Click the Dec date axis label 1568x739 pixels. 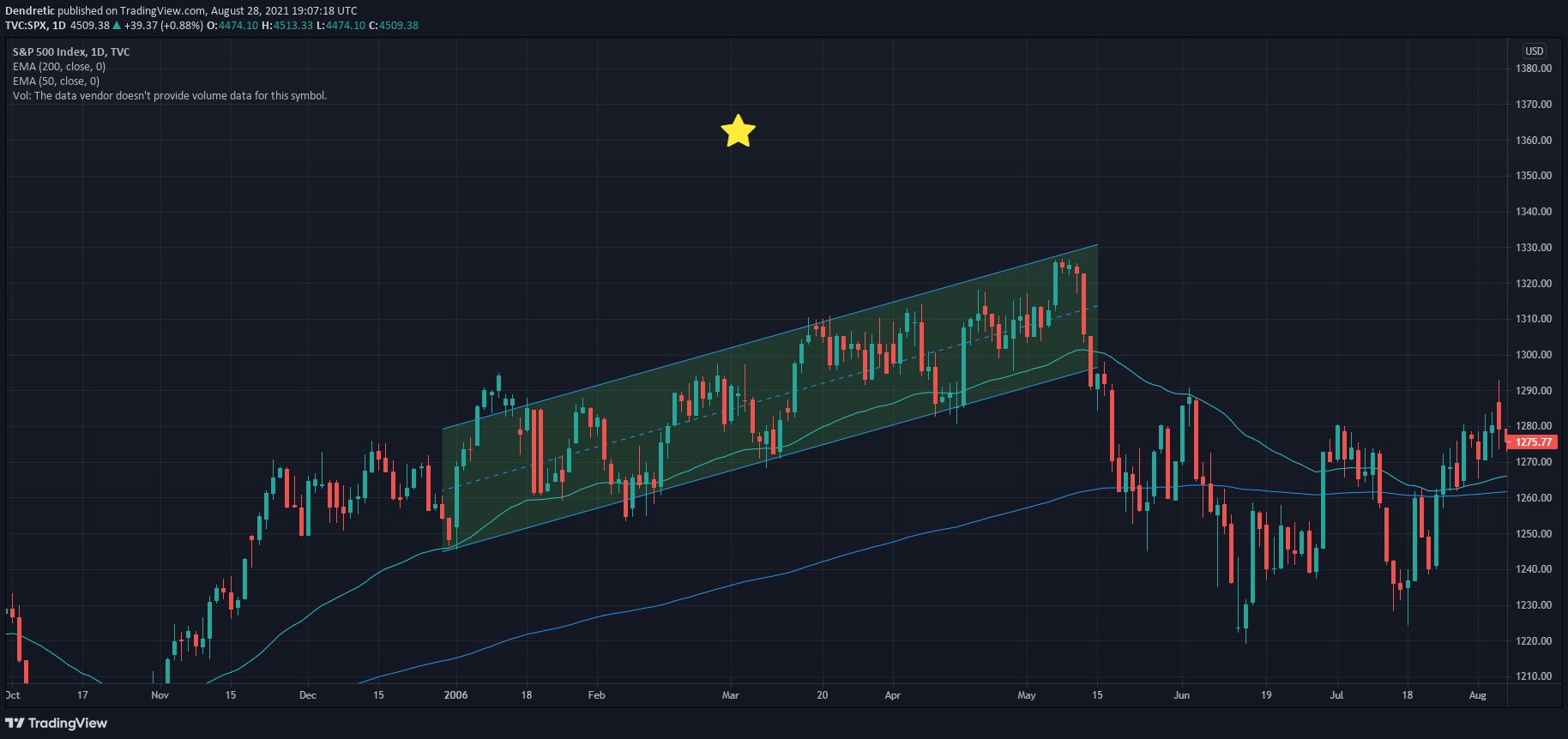point(308,695)
